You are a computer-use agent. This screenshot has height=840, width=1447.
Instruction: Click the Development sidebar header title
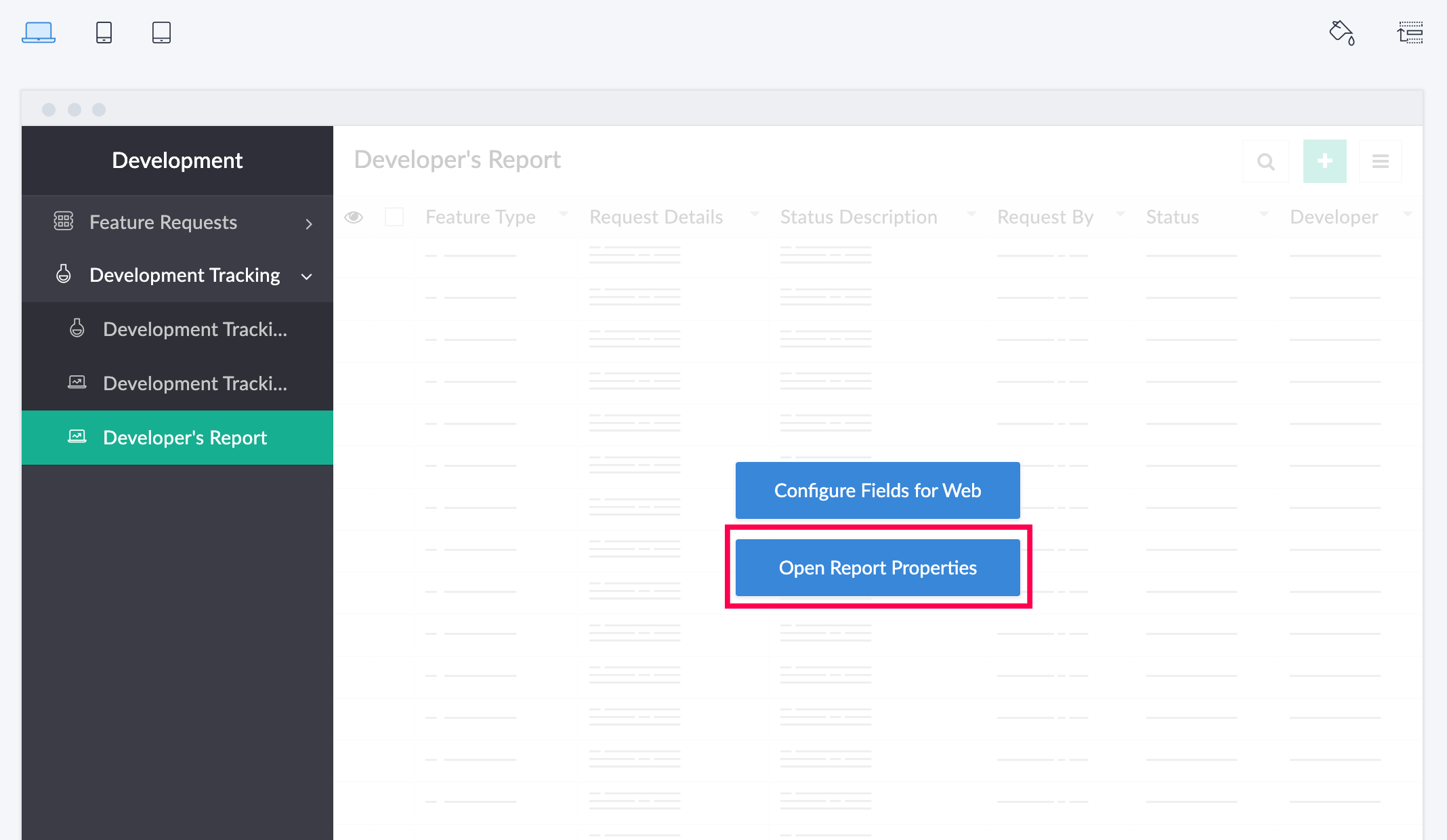pyautogui.click(x=177, y=161)
